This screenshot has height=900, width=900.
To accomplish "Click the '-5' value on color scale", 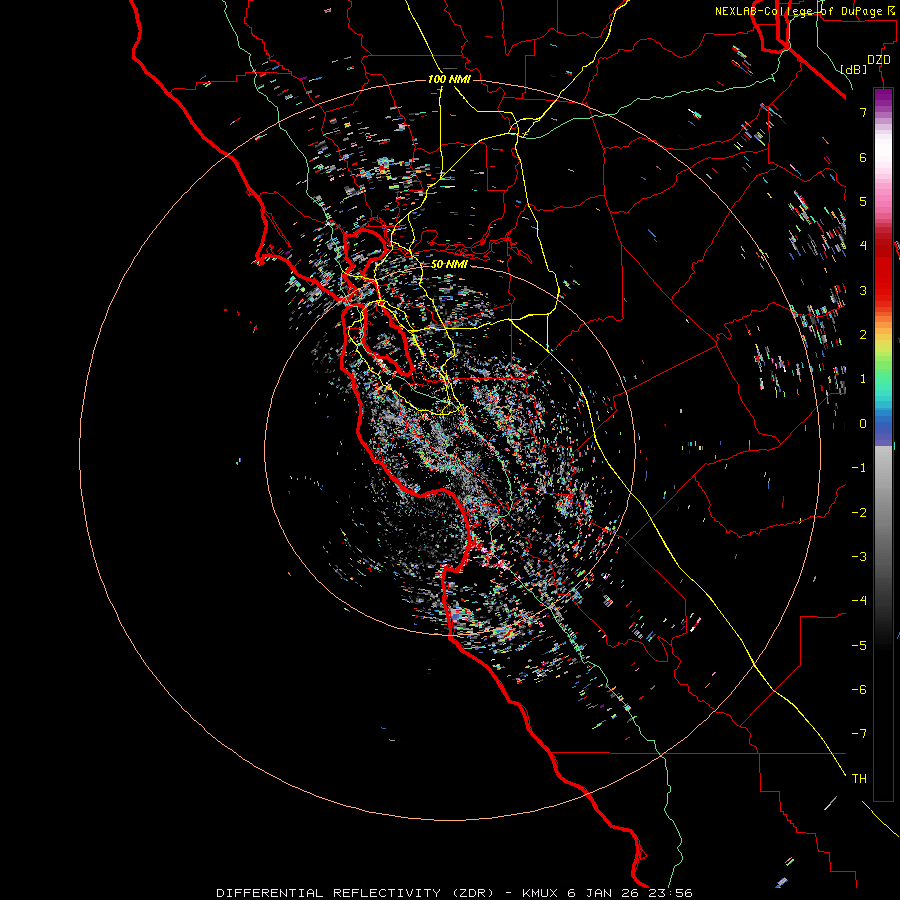I will tap(859, 646).
